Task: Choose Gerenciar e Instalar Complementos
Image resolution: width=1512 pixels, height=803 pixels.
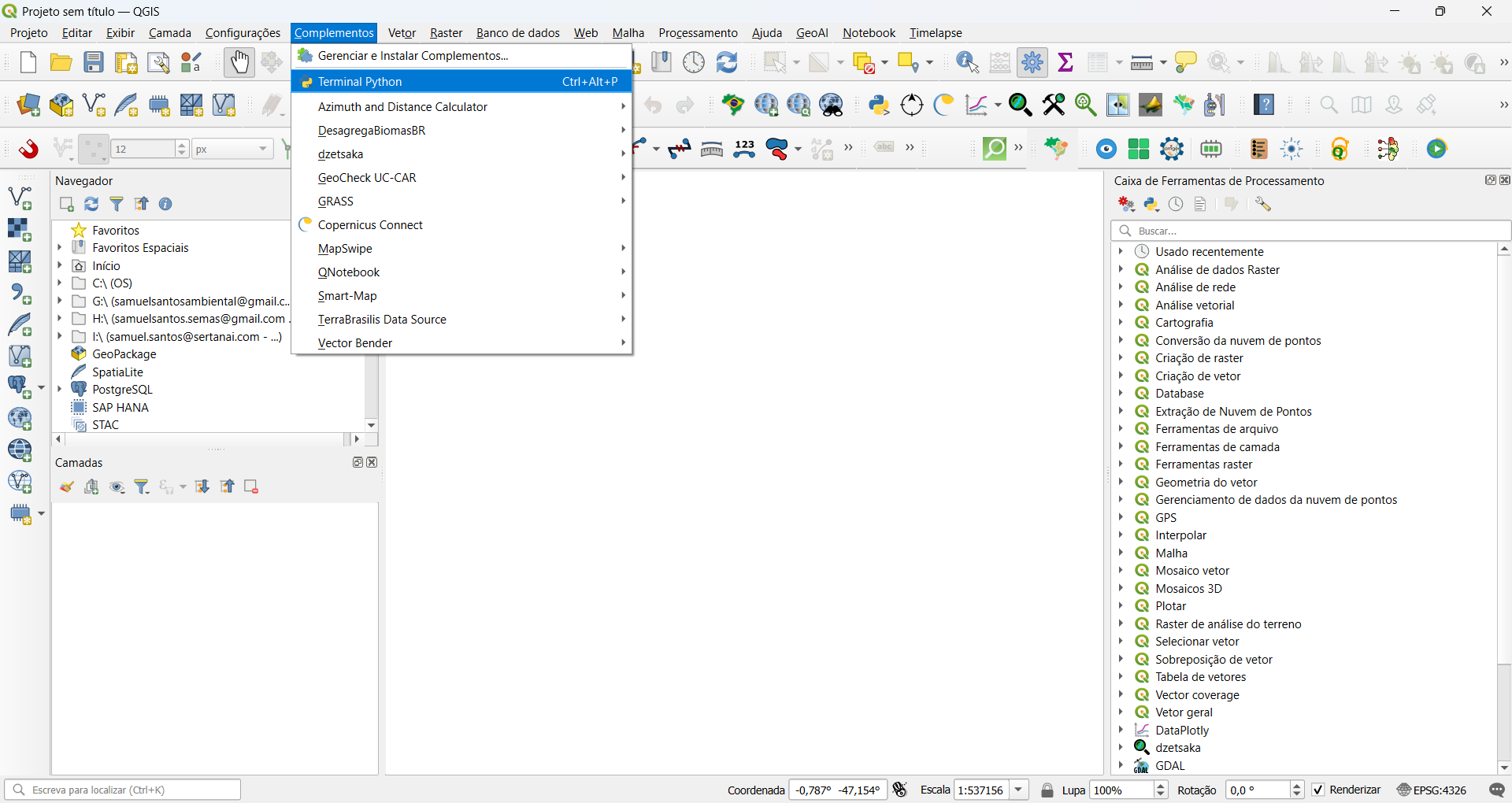Action: 412,55
